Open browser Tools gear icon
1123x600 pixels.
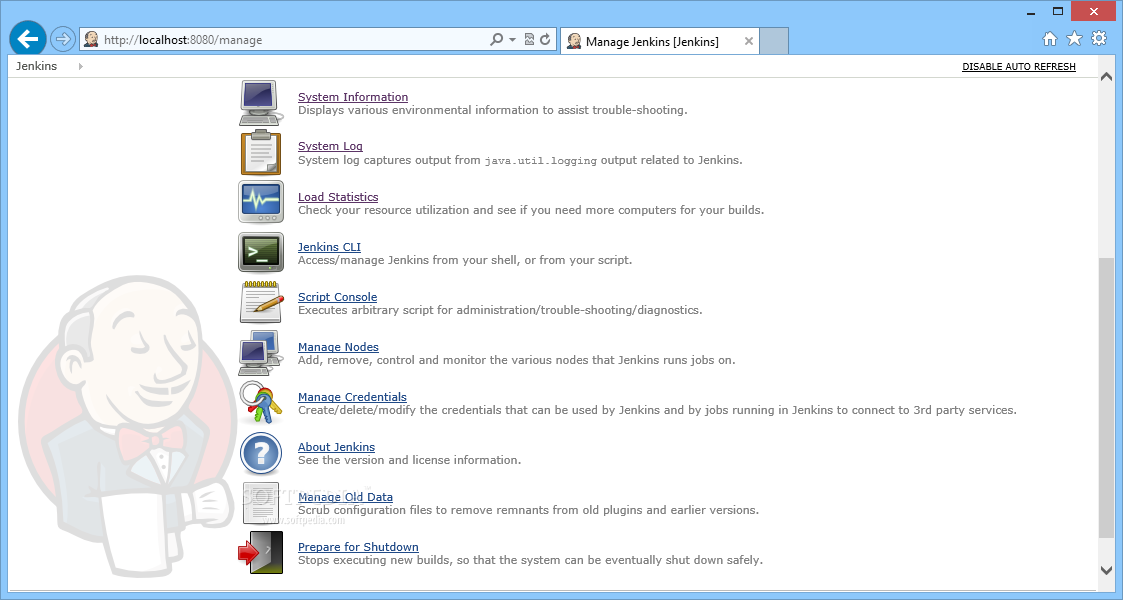[1099, 39]
